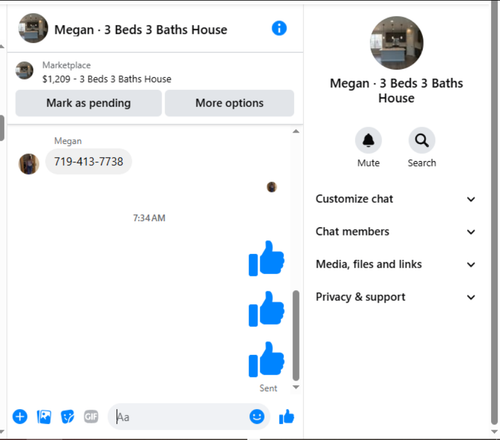
Task: Click chevron next to Customize chat
Action: point(471,199)
